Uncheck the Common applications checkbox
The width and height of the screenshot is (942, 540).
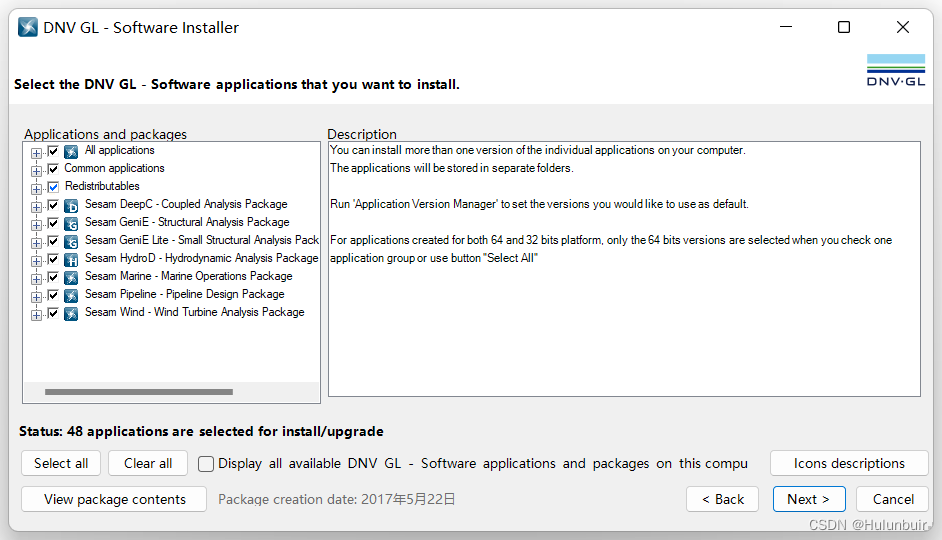click(53, 169)
